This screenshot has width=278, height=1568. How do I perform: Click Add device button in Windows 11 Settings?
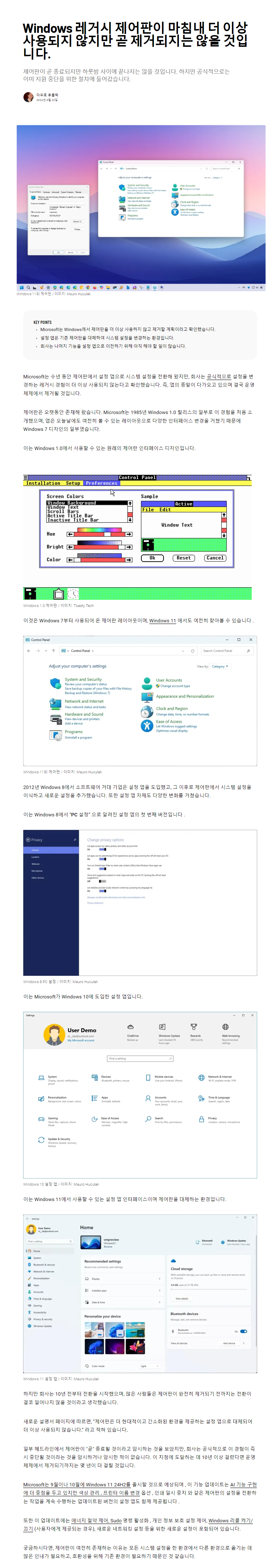(229, 1343)
